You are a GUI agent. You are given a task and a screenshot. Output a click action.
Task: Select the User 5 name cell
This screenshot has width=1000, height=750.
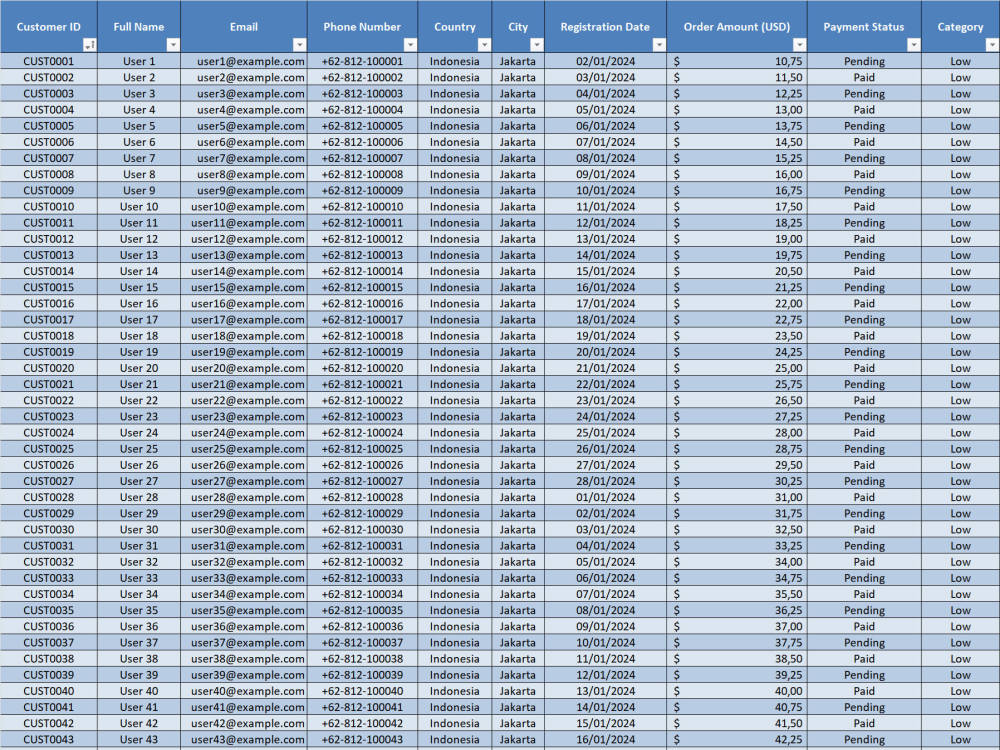coord(139,126)
